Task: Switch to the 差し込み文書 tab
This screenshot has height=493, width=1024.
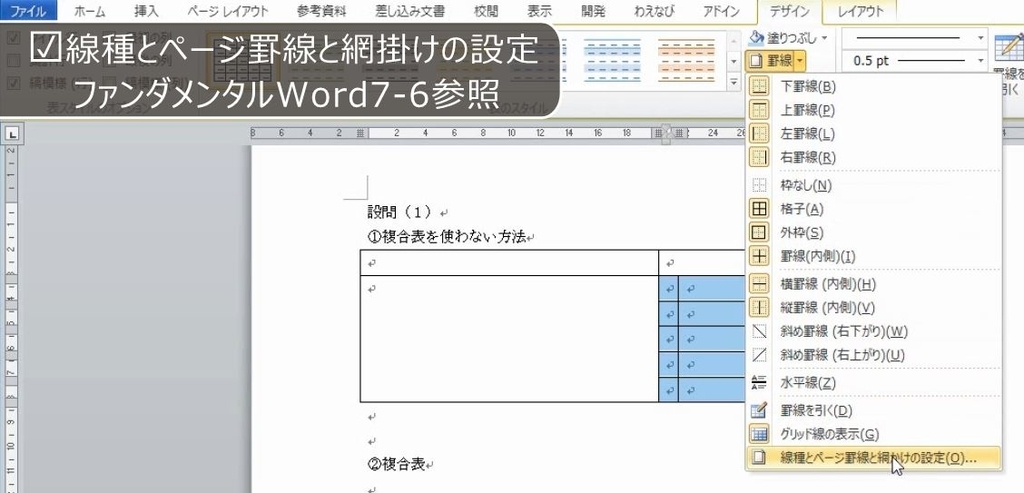Action: pos(410,10)
